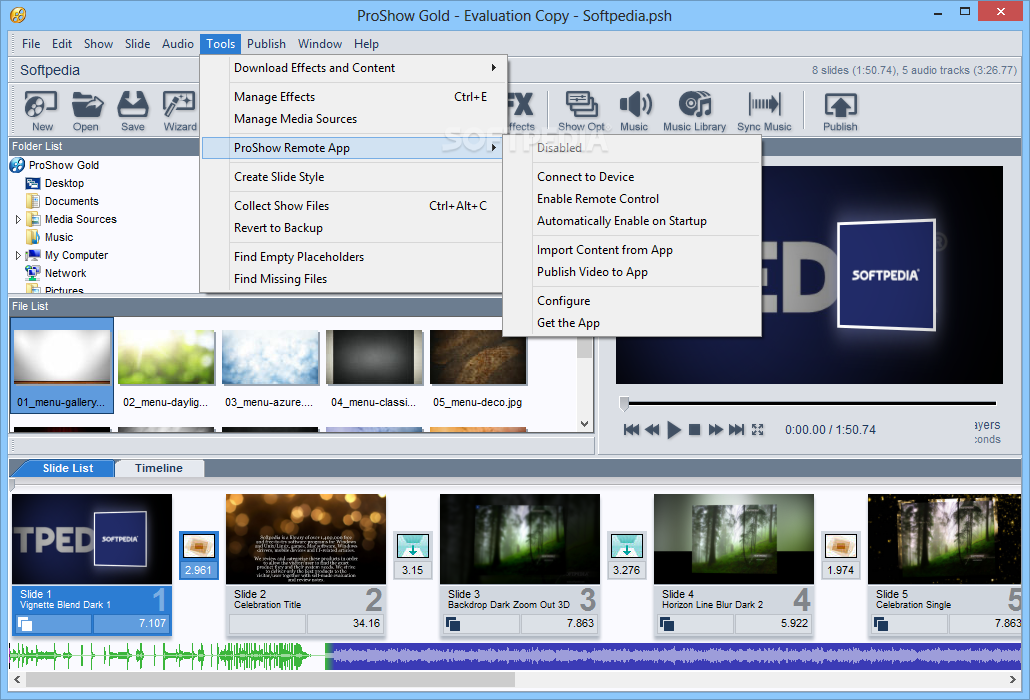
Task: Click Connect to Device in submenu
Action: coord(632,177)
